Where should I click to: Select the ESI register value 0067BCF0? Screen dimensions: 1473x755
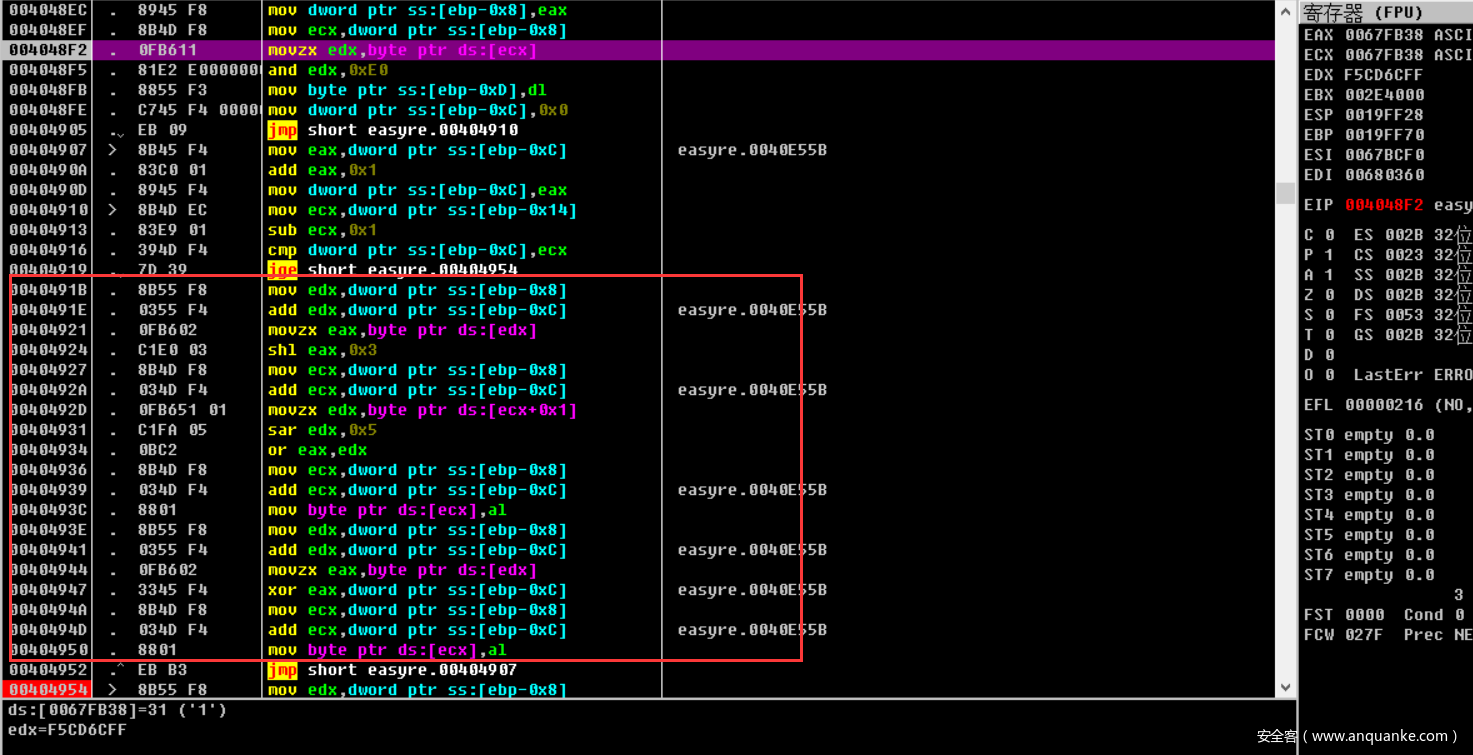pos(1385,155)
